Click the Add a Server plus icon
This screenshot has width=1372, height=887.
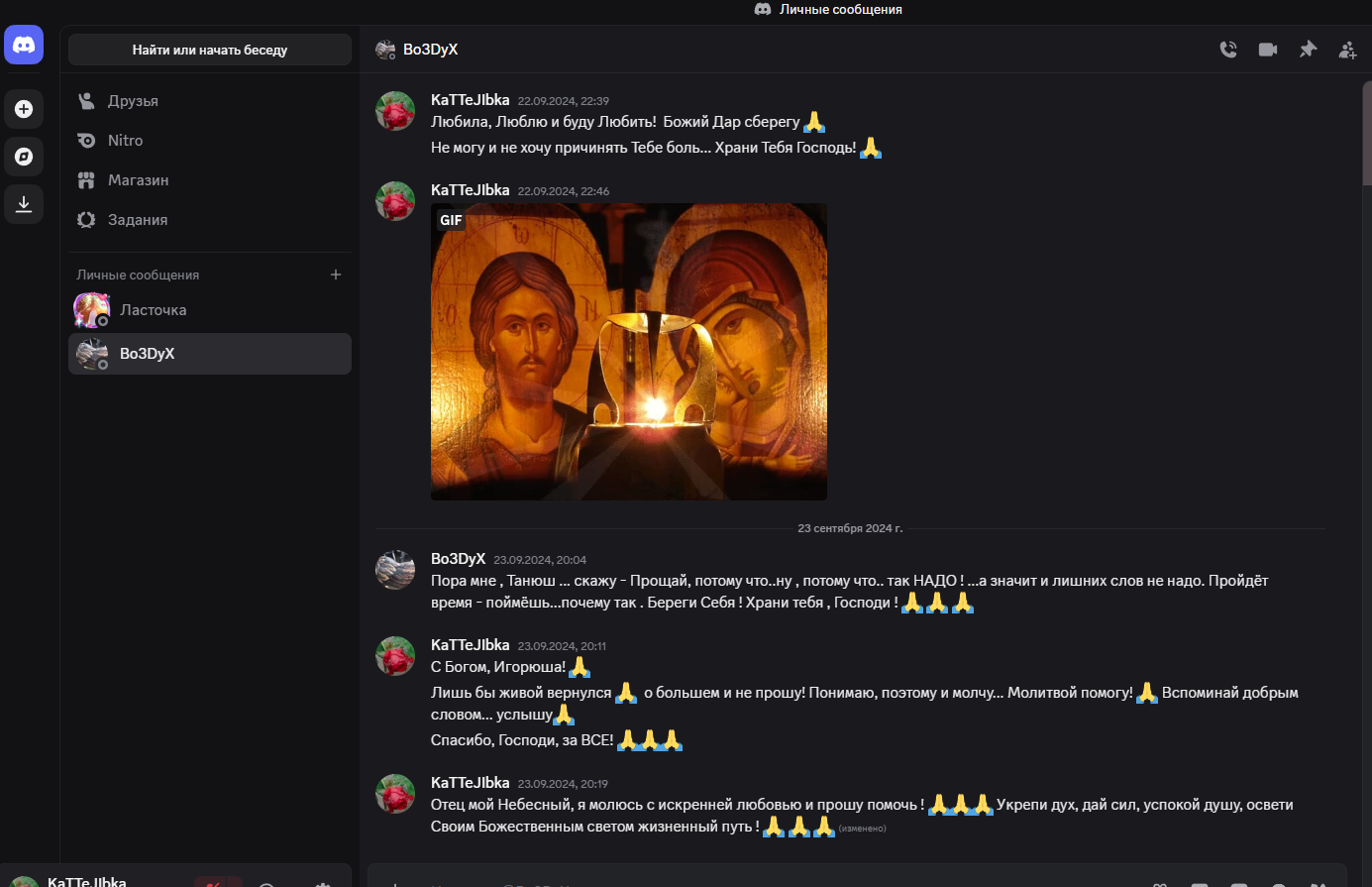coord(24,109)
